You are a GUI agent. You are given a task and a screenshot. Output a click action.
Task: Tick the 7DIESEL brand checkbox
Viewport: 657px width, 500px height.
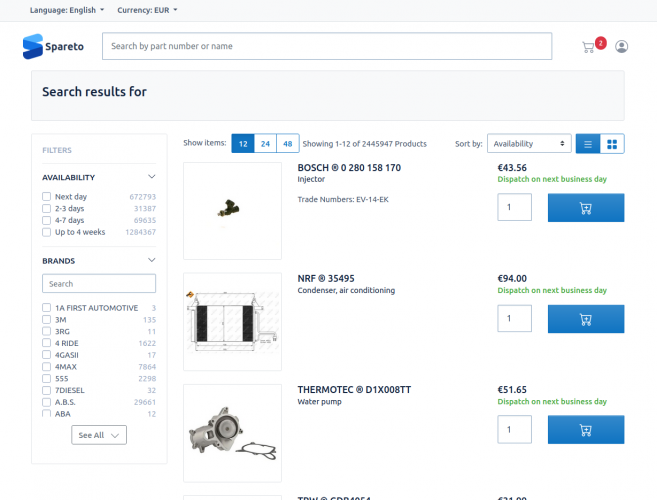click(x=47, y=390)
